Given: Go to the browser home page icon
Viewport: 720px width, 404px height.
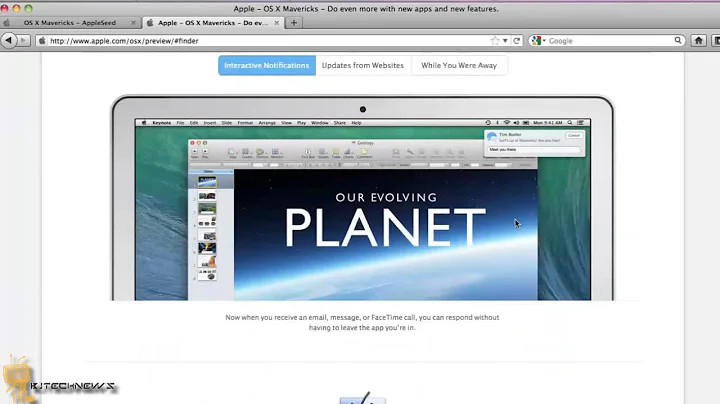Looking at the screenshot, I should 698,41.
